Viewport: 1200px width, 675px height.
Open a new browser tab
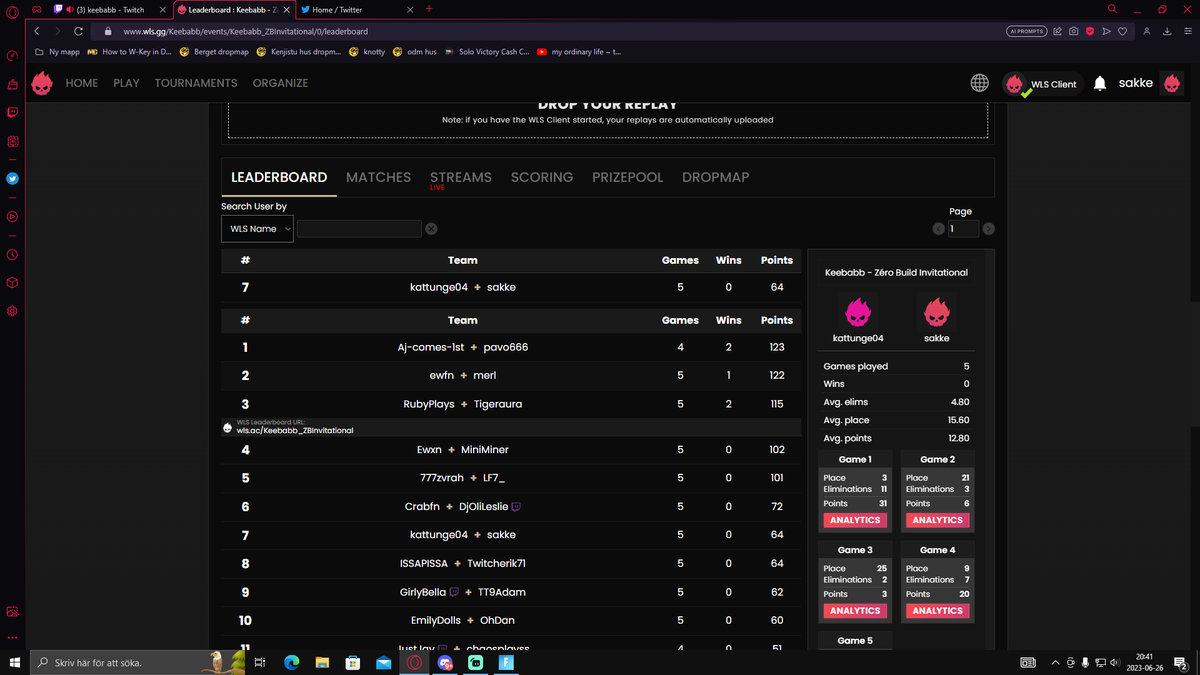click(429, 9)
